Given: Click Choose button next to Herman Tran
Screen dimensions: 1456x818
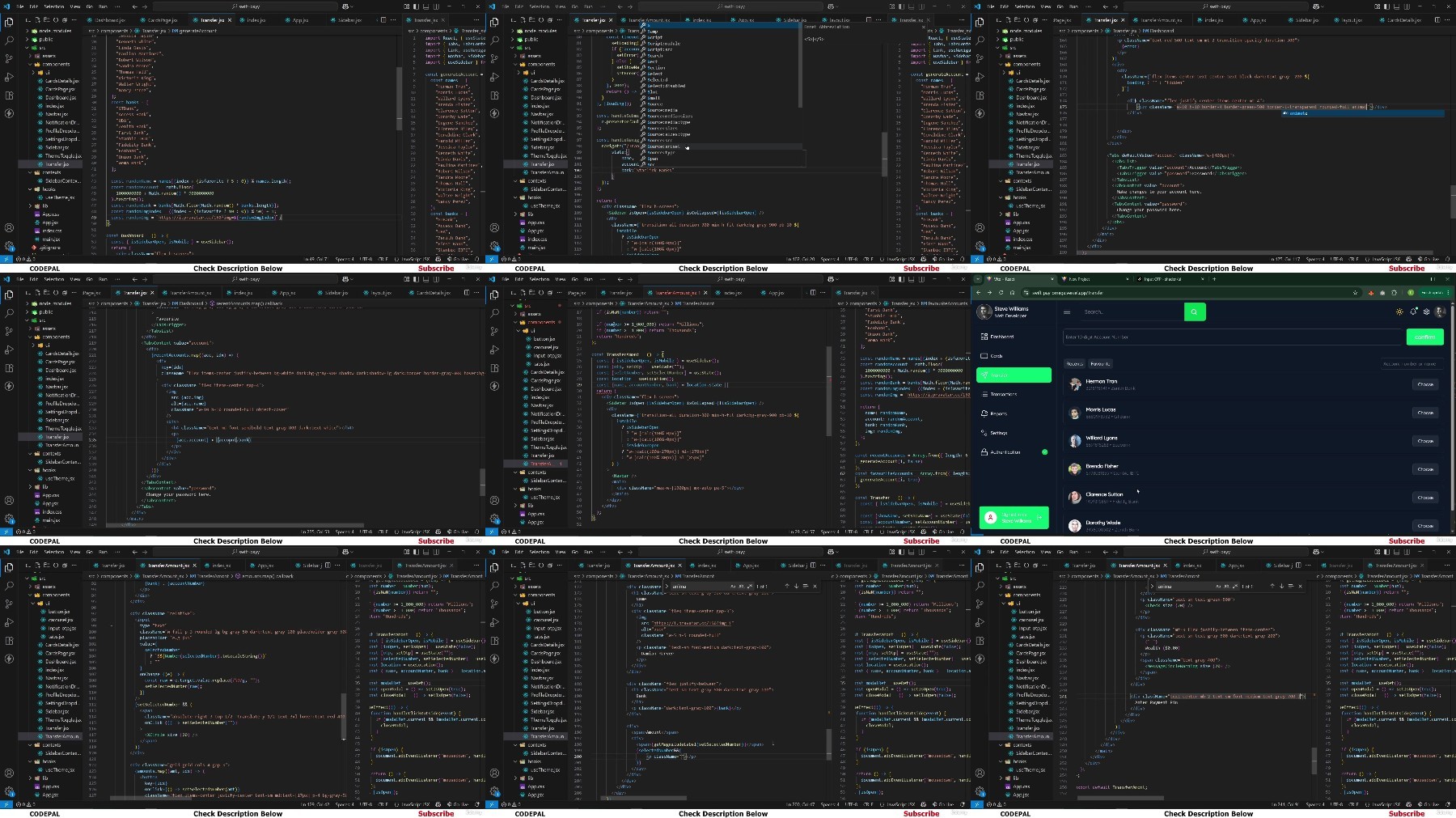Looking at the screenshot, I should [x=1425, y=384].
